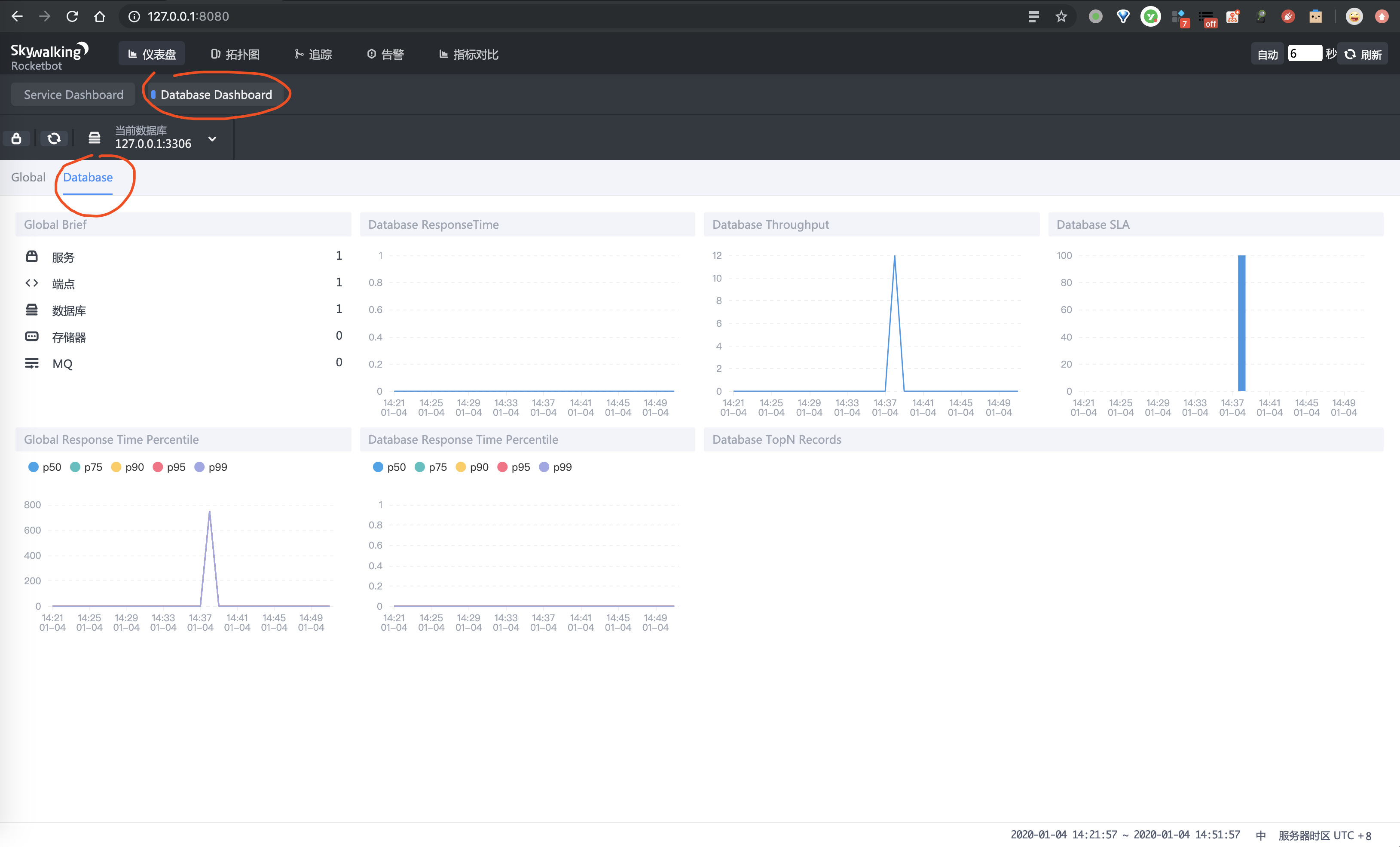This screenshot has width=1400, height=847.
Task: Click the reload dashboard icon
Action: point(54,138)
